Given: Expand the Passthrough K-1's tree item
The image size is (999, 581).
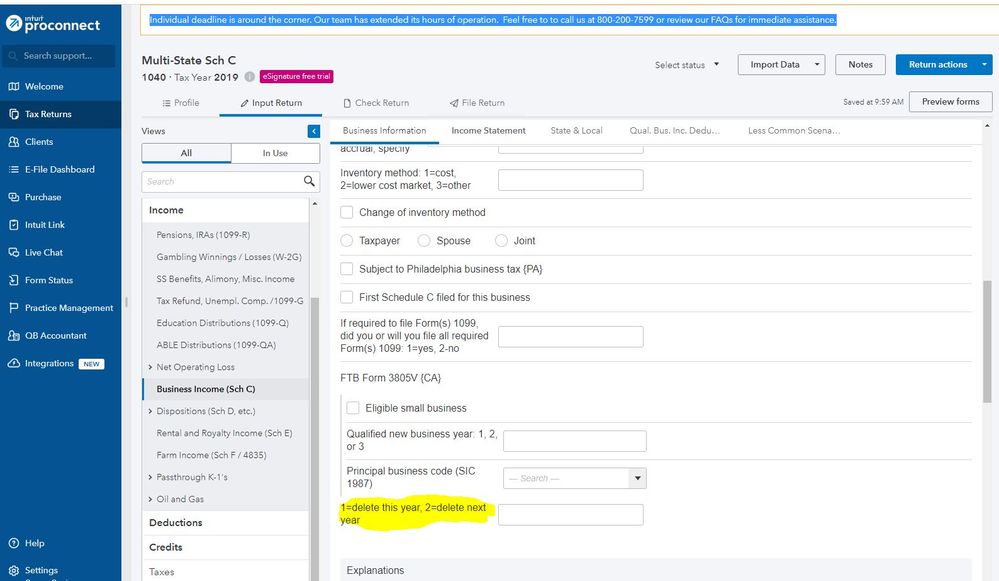Looking at the screenshot, I should tap(150, 477).
